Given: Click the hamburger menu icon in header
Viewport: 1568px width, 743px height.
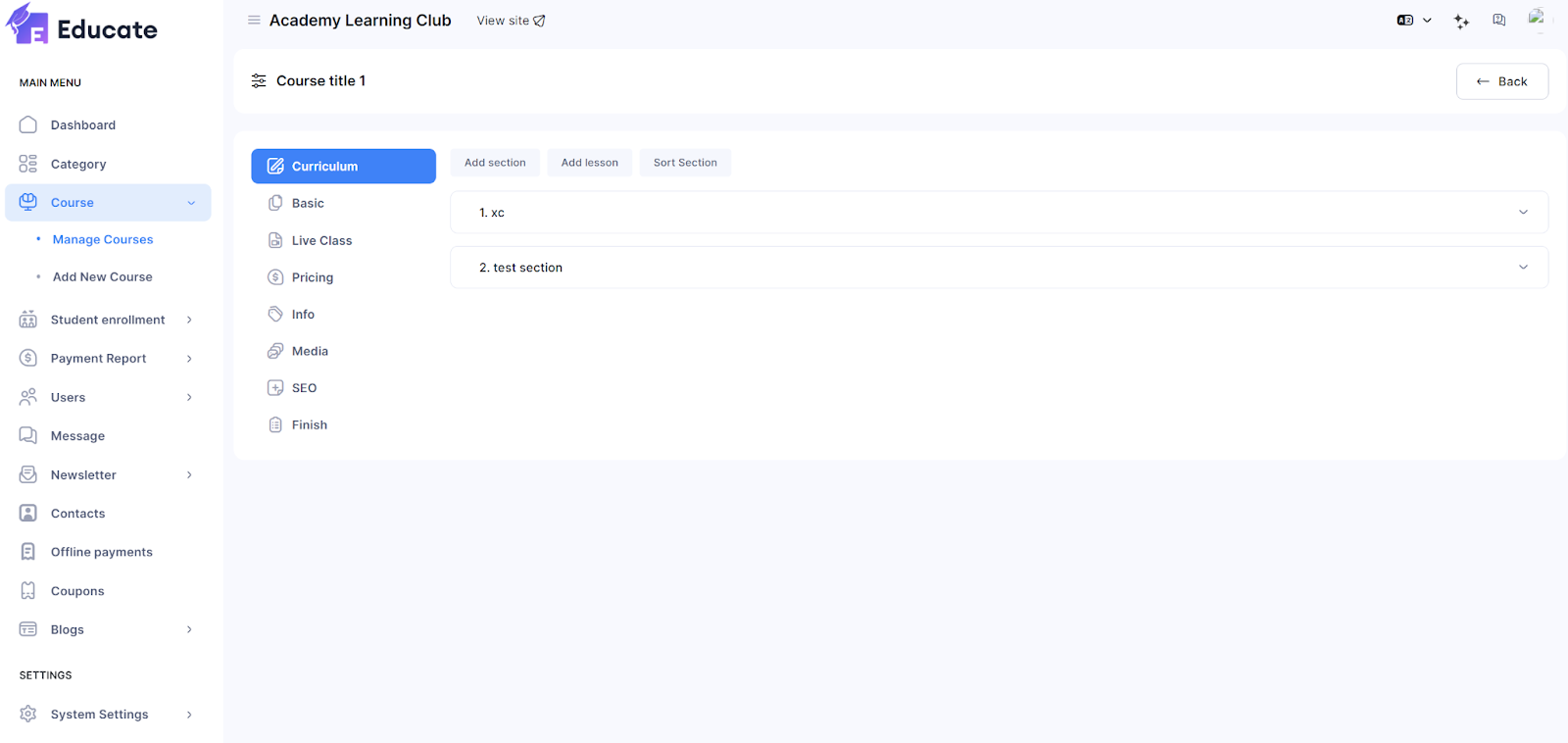Looking at the screenshot, I should [254, 21].
